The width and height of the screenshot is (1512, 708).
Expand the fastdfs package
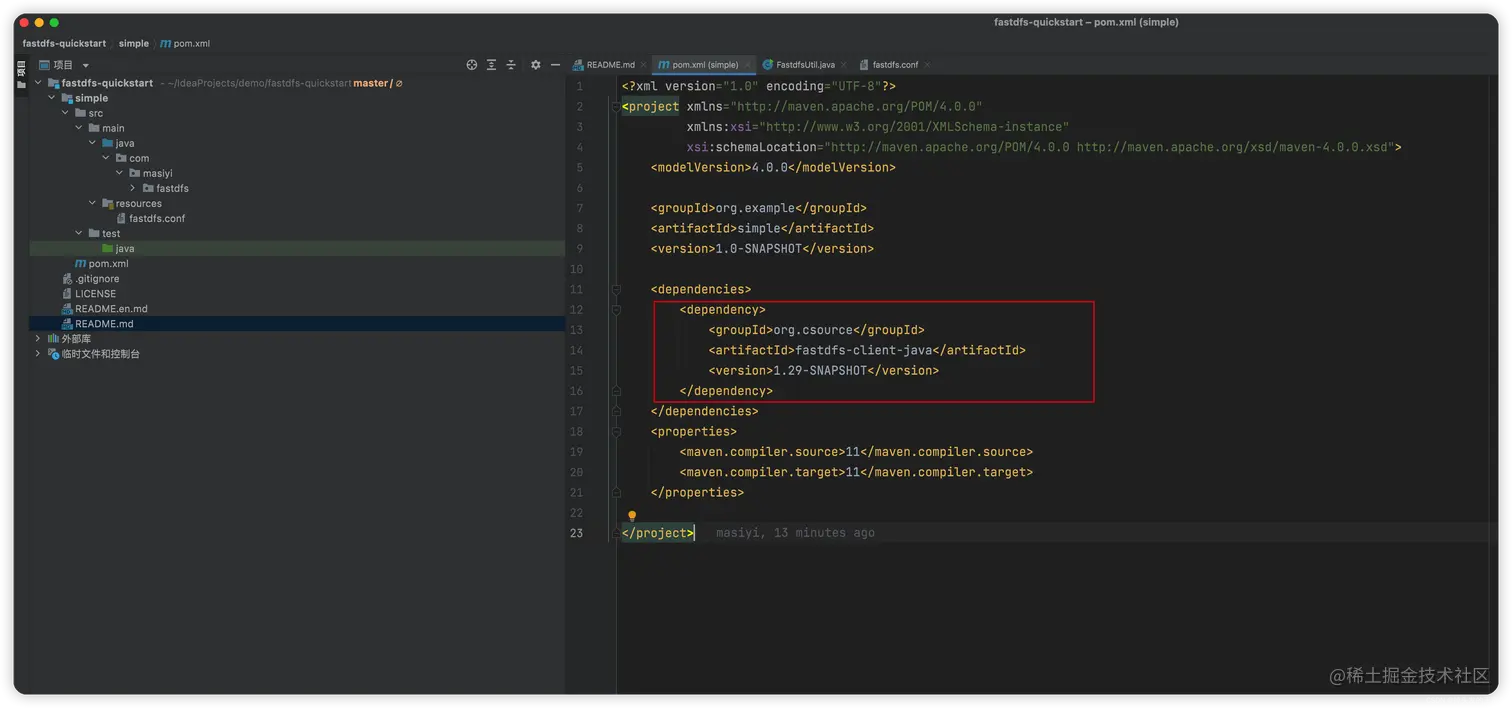point(133,188)
